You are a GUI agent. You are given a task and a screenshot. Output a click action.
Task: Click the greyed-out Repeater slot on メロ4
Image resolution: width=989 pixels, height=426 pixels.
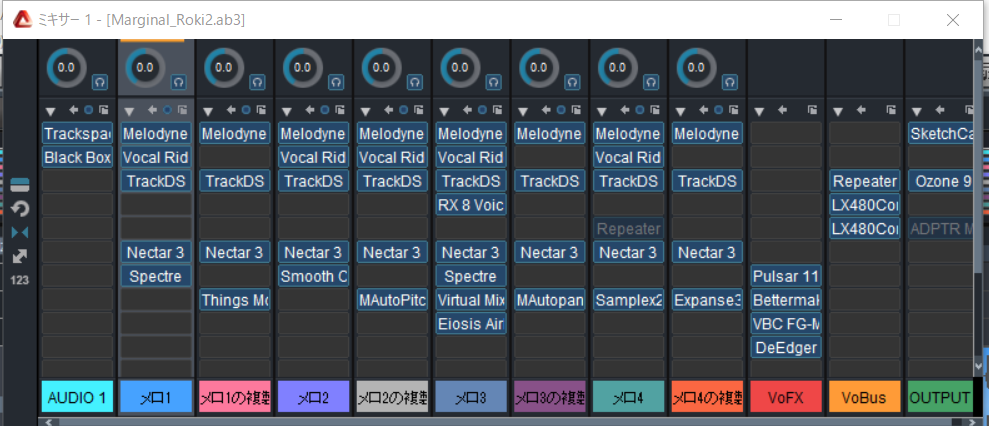click(x=628, y=229)
